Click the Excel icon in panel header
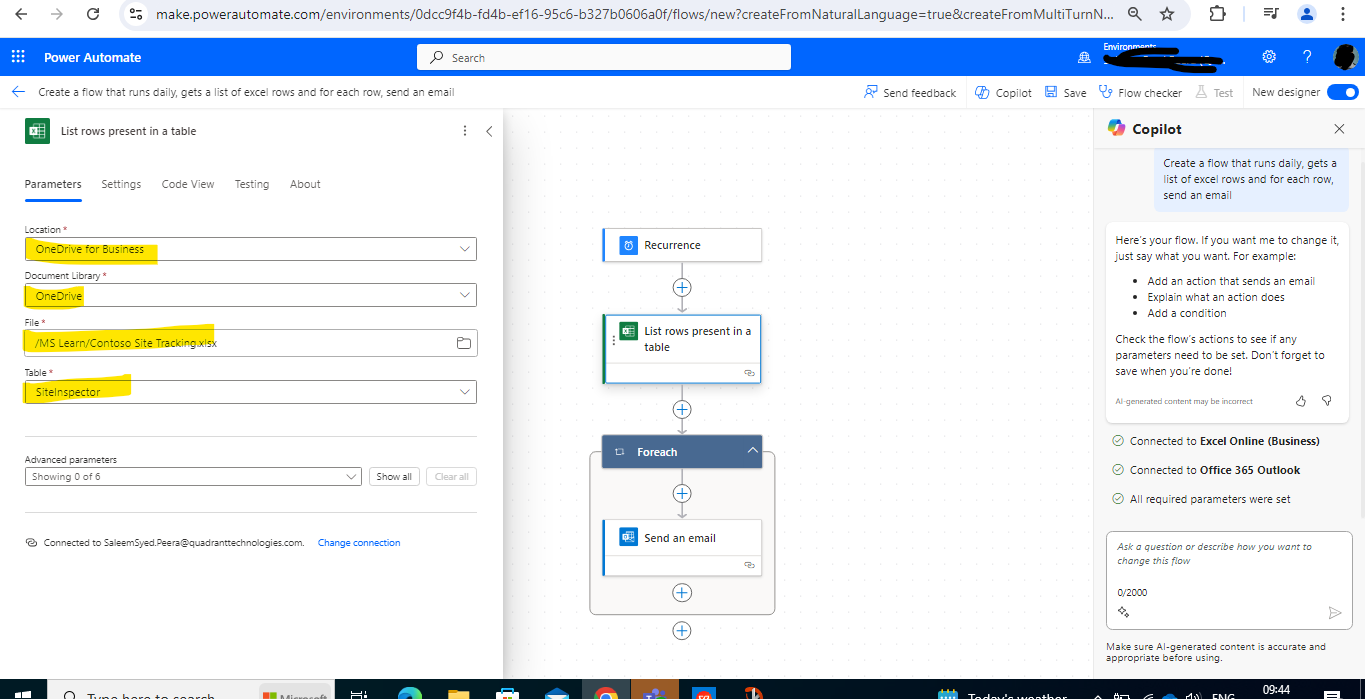The image size is (1365, 699). pyautogui.click(x=37, y=131)
